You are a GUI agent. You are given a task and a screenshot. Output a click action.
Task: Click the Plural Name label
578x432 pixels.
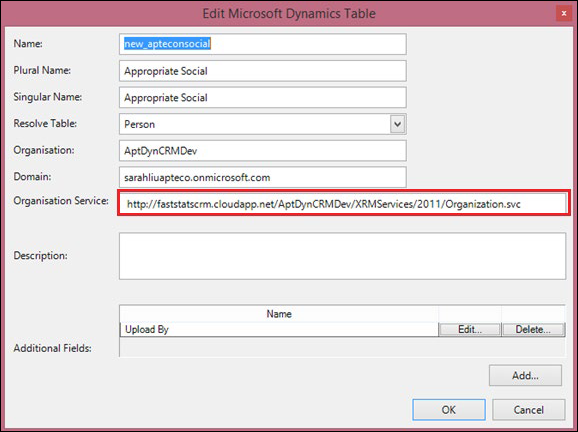tap(42, 70)
